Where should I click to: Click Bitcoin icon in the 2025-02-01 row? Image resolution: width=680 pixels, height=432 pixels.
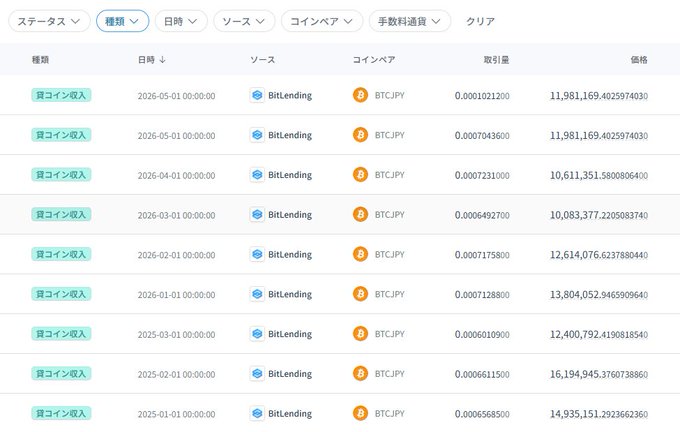[x=360, y=373]
